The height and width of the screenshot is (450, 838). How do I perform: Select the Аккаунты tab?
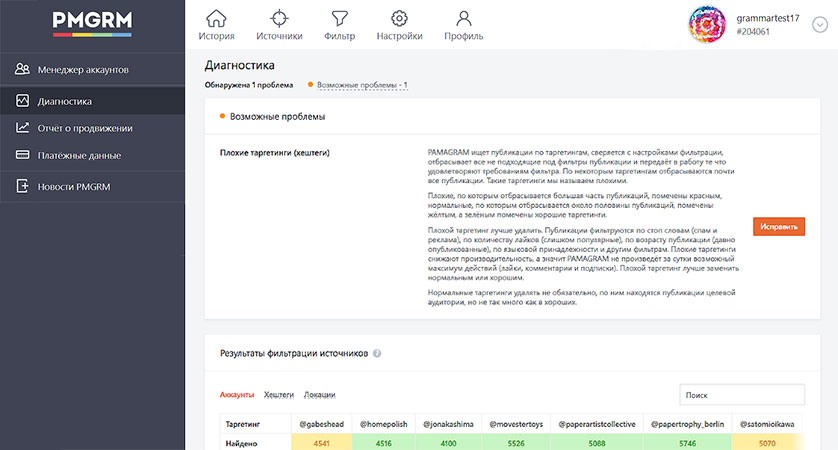(x=237, y=395)
